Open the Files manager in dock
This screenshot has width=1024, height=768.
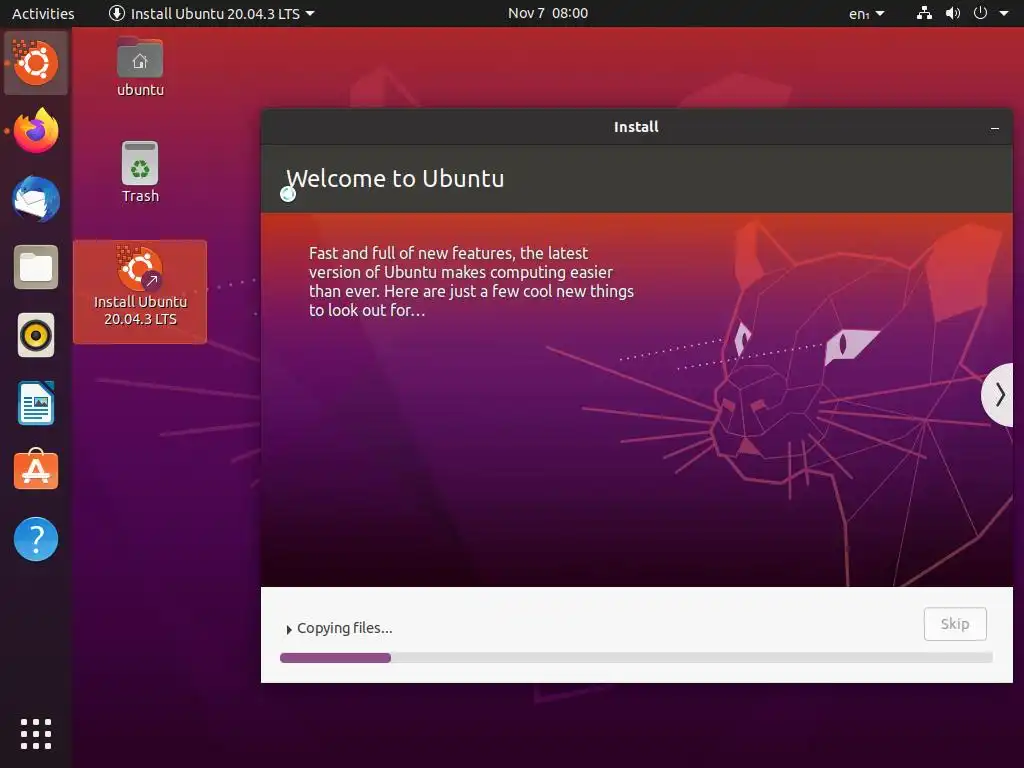36,267
